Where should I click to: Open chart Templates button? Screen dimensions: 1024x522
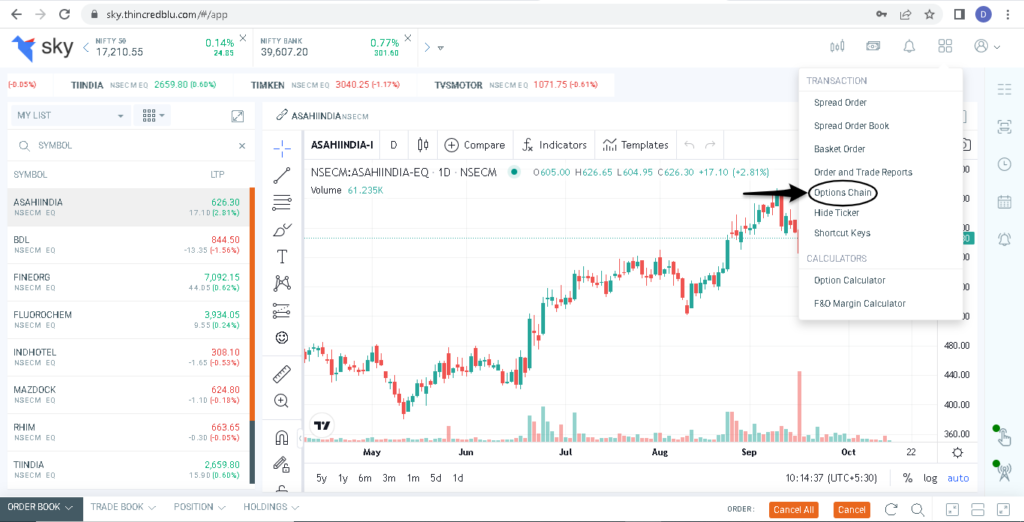(x=636, y=145)
